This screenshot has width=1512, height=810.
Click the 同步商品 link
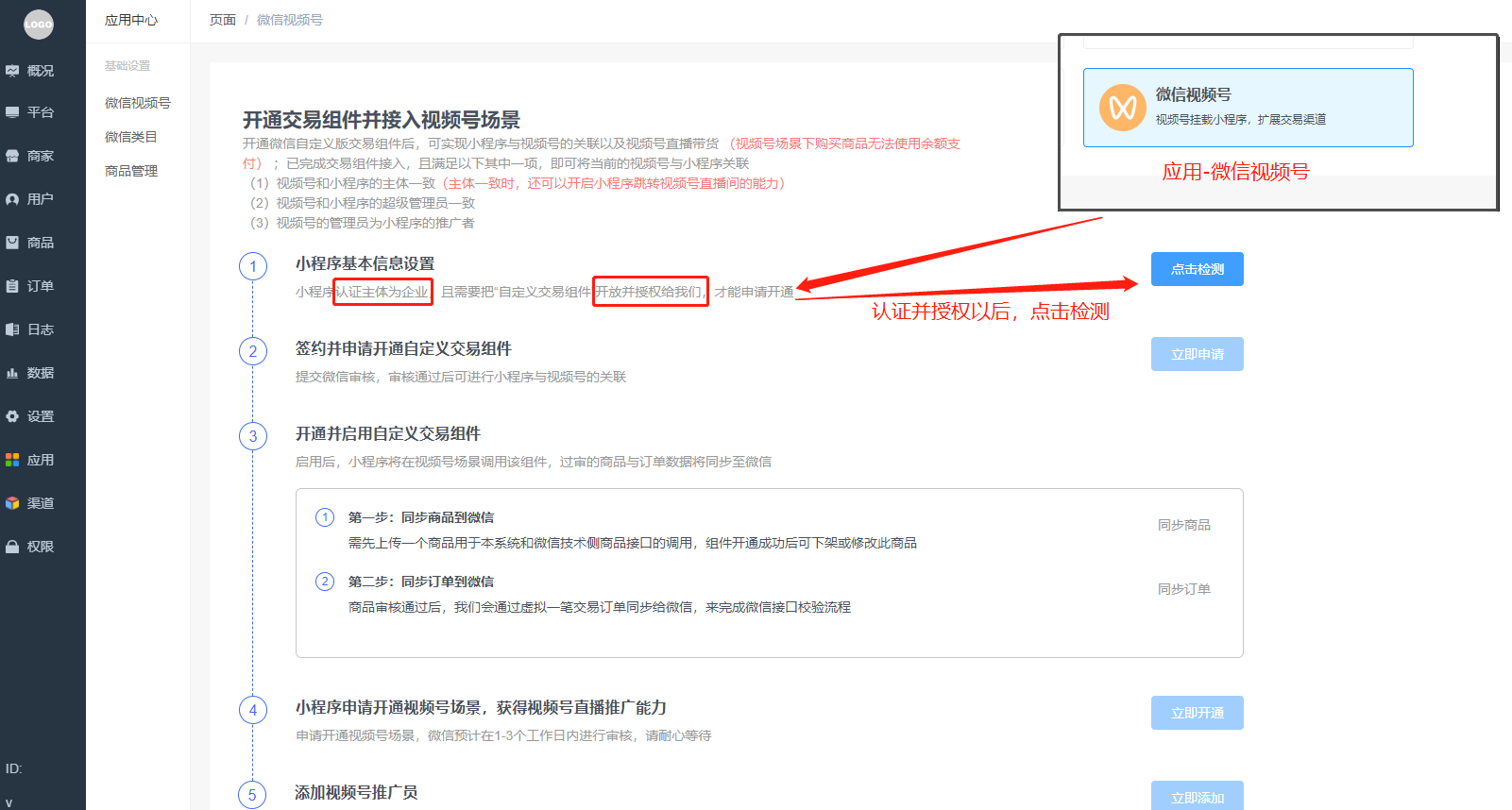1184,525
